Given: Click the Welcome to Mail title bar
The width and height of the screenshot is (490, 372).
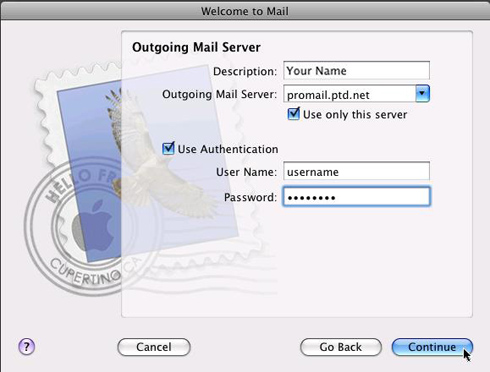Looking at the screenshot, I should coord(245,11).
